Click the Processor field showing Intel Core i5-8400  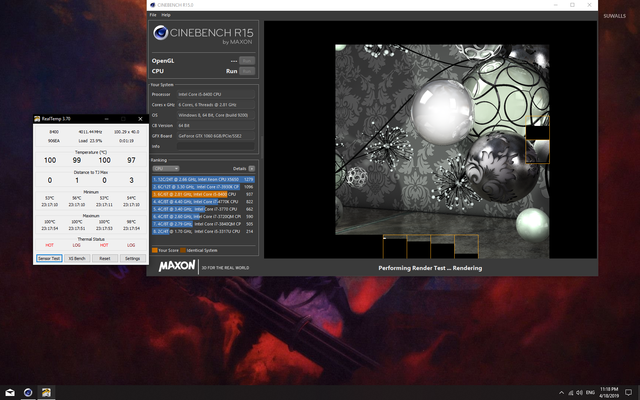[216, 94]
